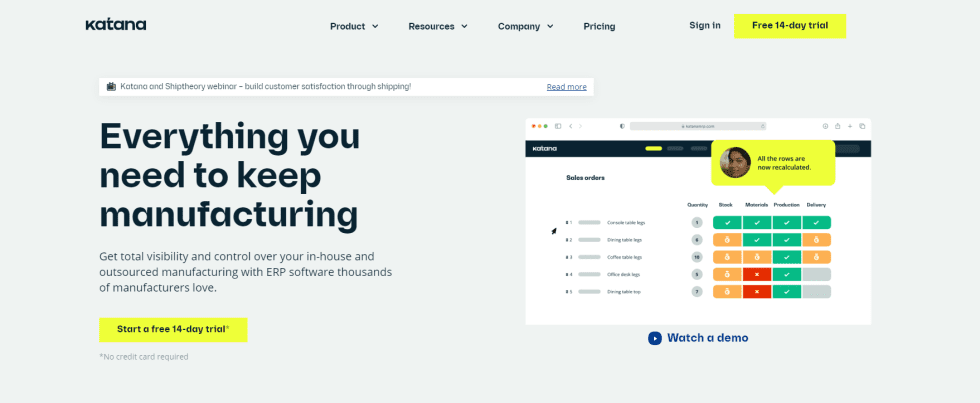Click the Stock column header
Screen dimensions: 980x403
(726, 205)
